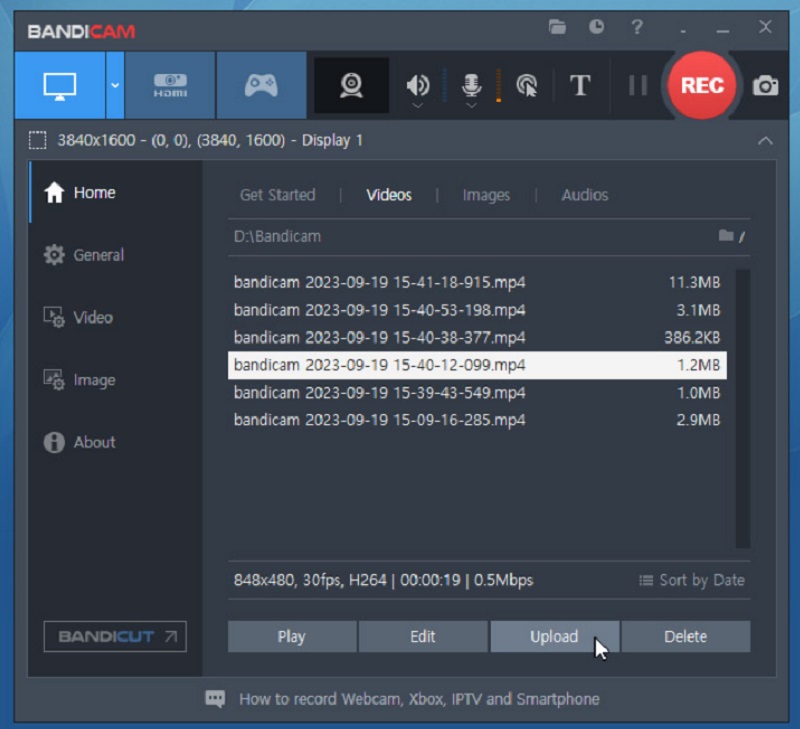Select Screen Recording mode monitor icon
The width and height of the screenshot is (800, 729).
pyautogui.click(x=60, y=85)
